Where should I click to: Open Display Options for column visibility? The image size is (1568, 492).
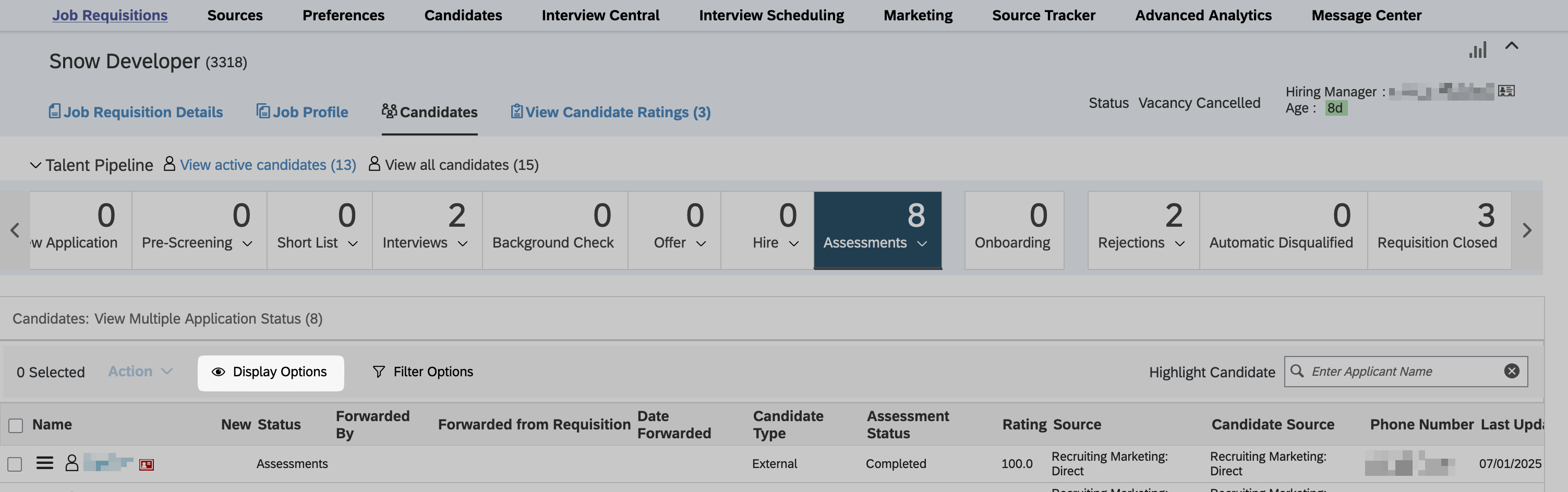click(270, 372)
